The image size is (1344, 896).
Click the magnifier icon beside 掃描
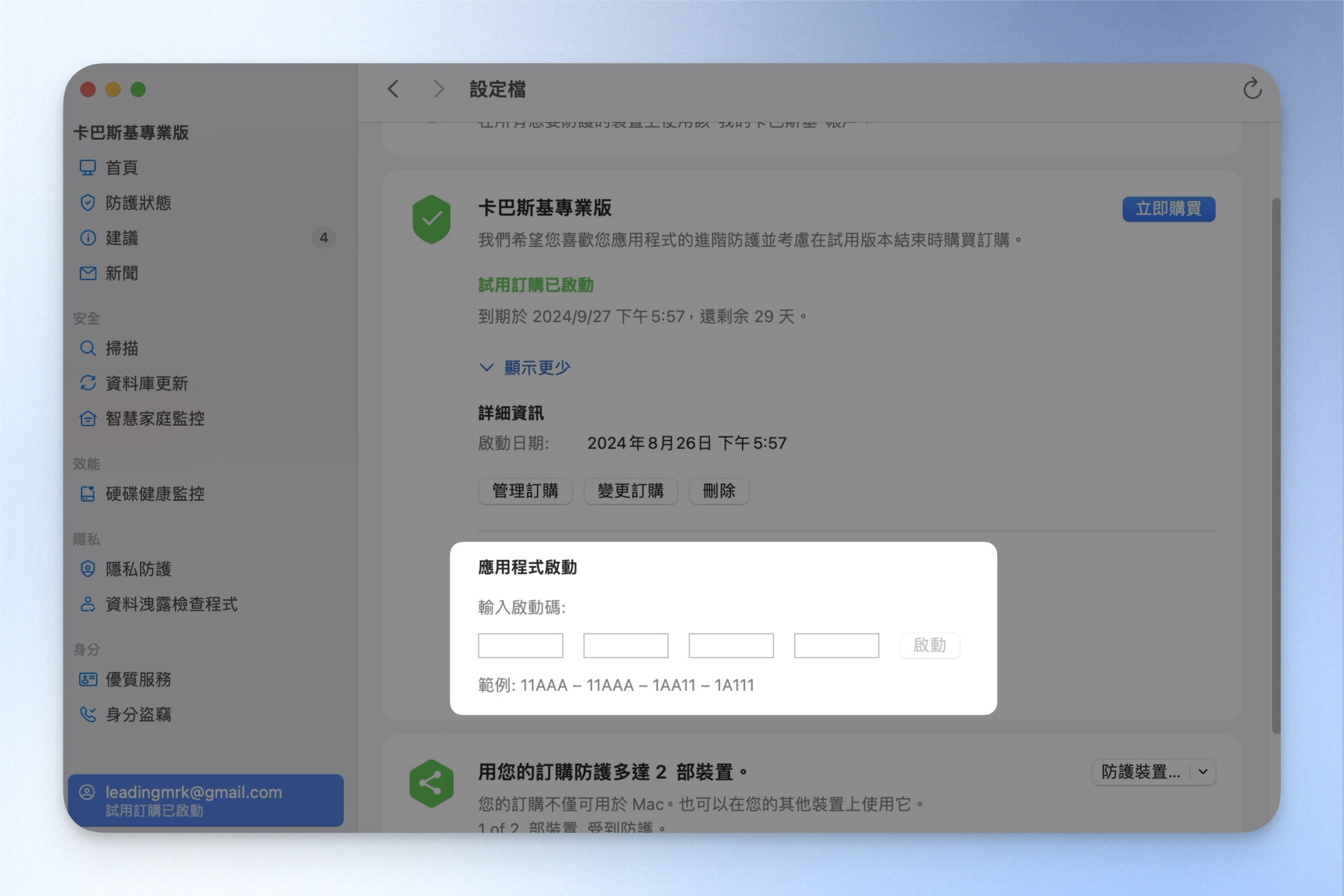[x=88, y=348]
